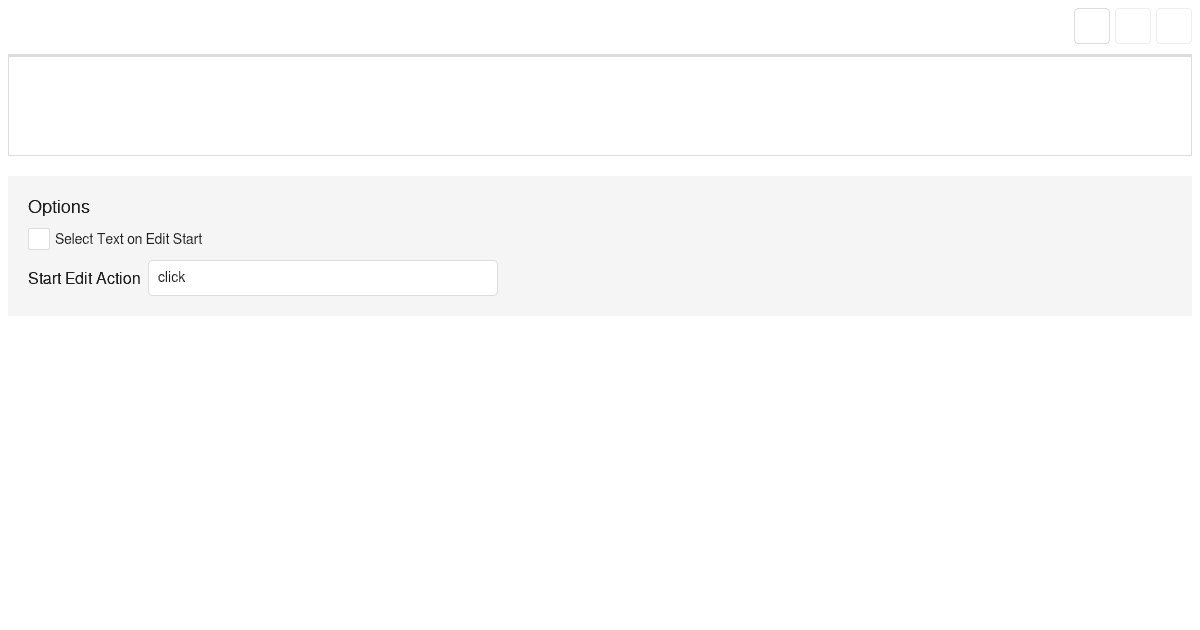This screenshot has height=630, width=1200.
Task: Click the middle blank toolbar button
Action: coord(1133,26)
